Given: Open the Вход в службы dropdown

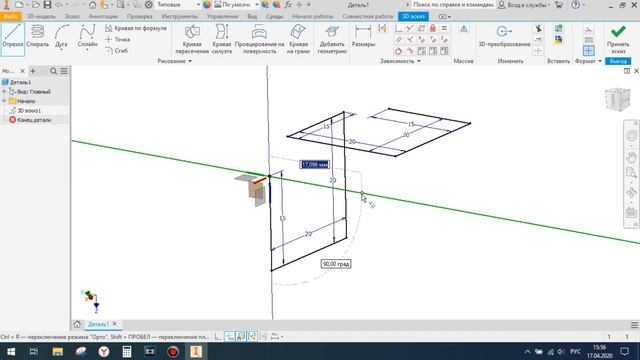Looking at the screenshot, I should pyautogui.click(x=525, y=5).
